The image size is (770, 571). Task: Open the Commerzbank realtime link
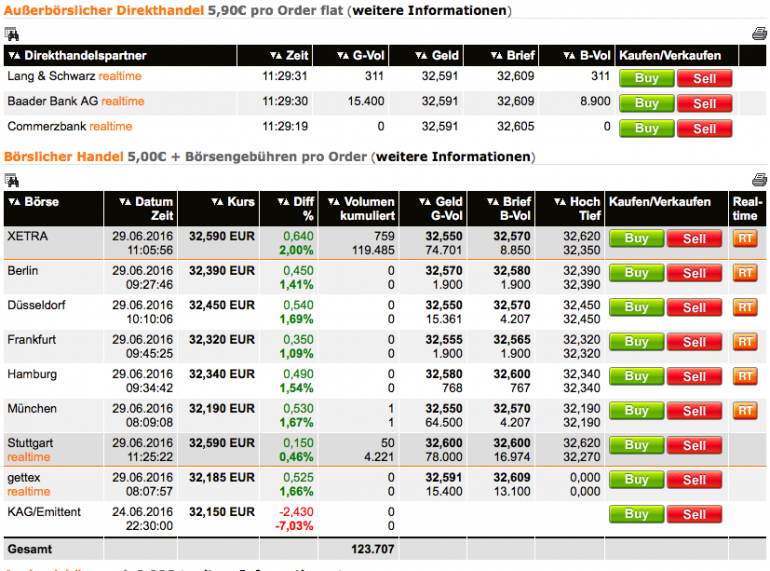110,126
